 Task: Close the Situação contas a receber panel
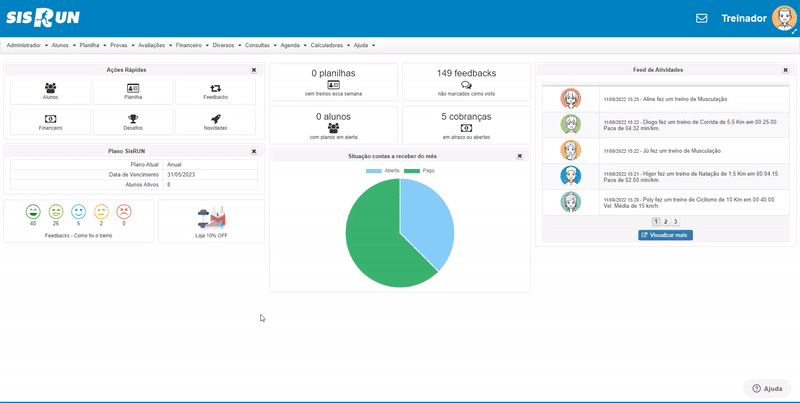519,156
